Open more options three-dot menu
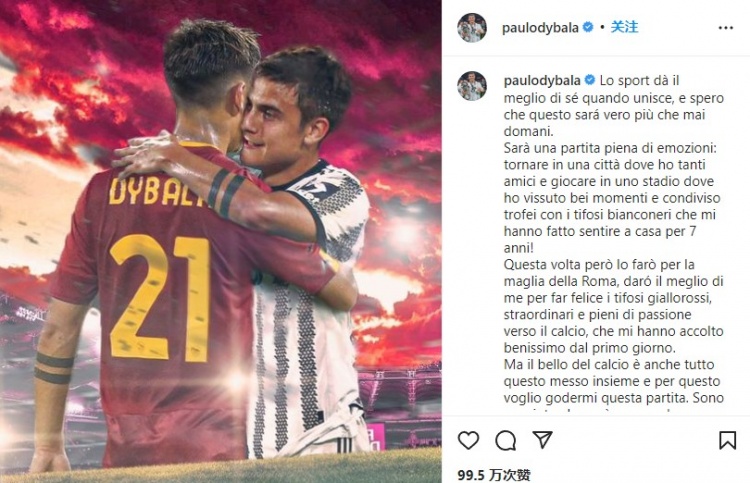Screen dimensions: 750x483 726,28
